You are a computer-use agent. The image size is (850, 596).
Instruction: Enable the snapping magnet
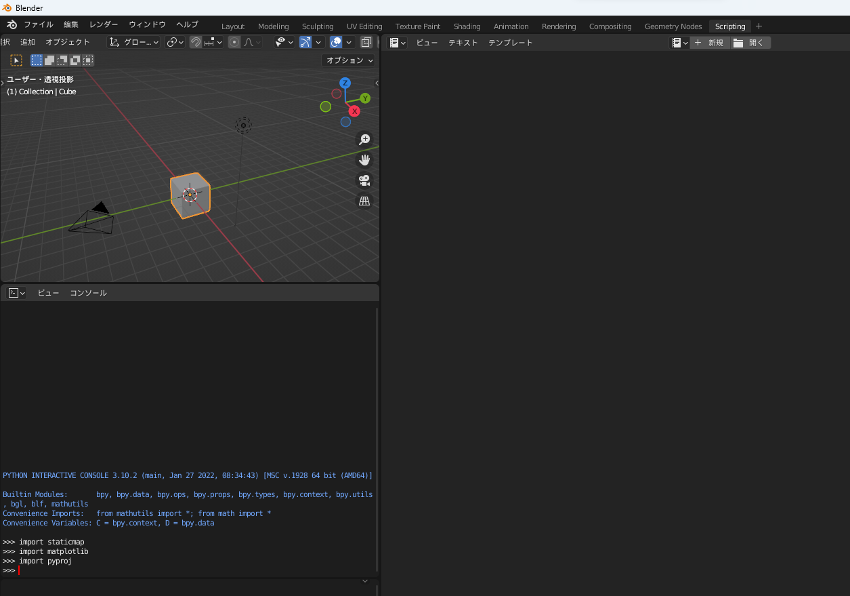(x=195, y=42)
